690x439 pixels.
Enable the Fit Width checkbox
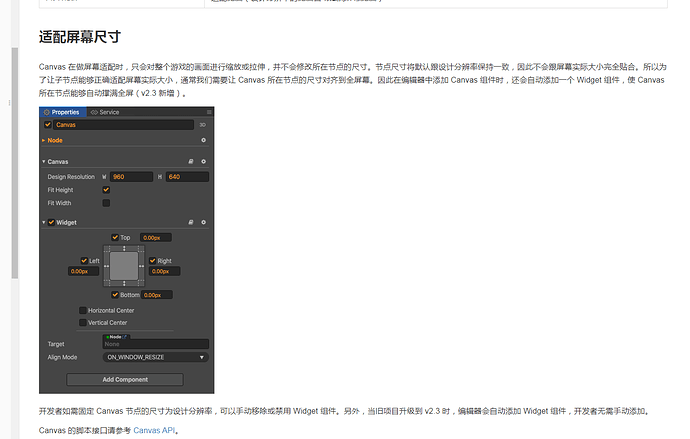point(106,203)
